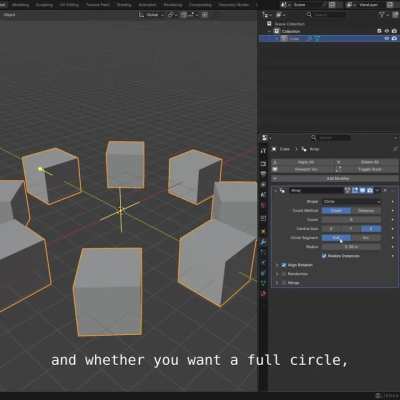Viewport: 400px width, 400px height.
Task: Hide the Cube object in viewport
Action: click(x=387, y=39)
